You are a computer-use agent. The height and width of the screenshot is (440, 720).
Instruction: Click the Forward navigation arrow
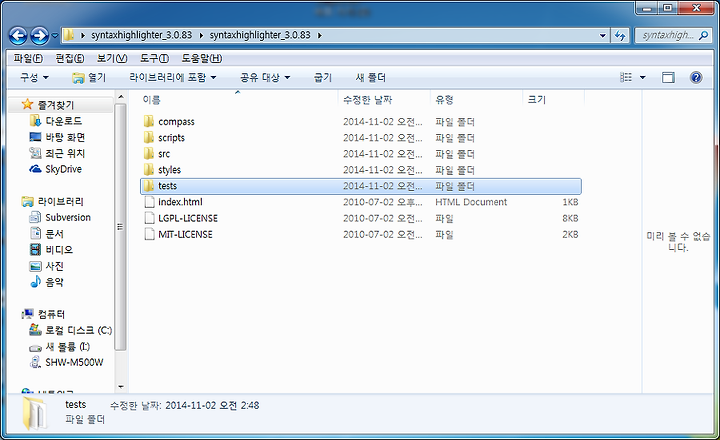coord(39,35)
